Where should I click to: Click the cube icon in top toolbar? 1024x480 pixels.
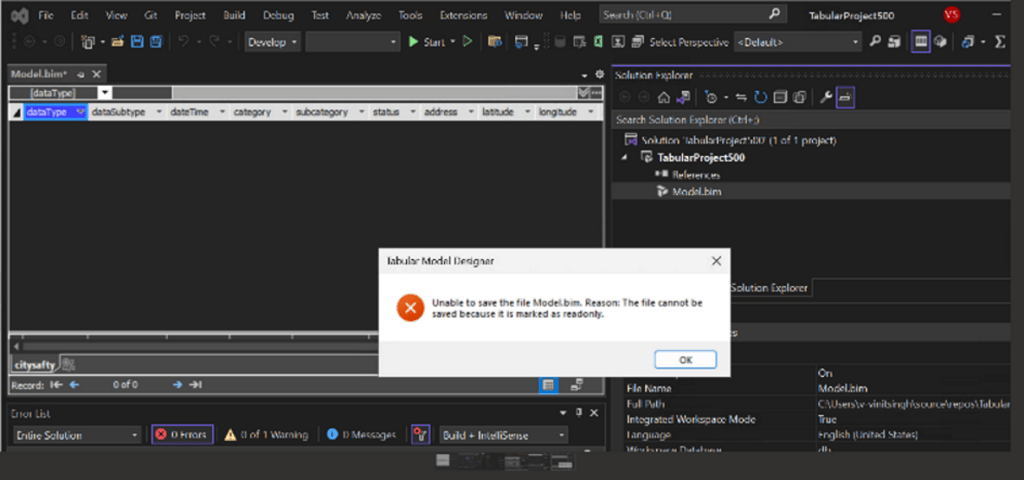[940, 42]
